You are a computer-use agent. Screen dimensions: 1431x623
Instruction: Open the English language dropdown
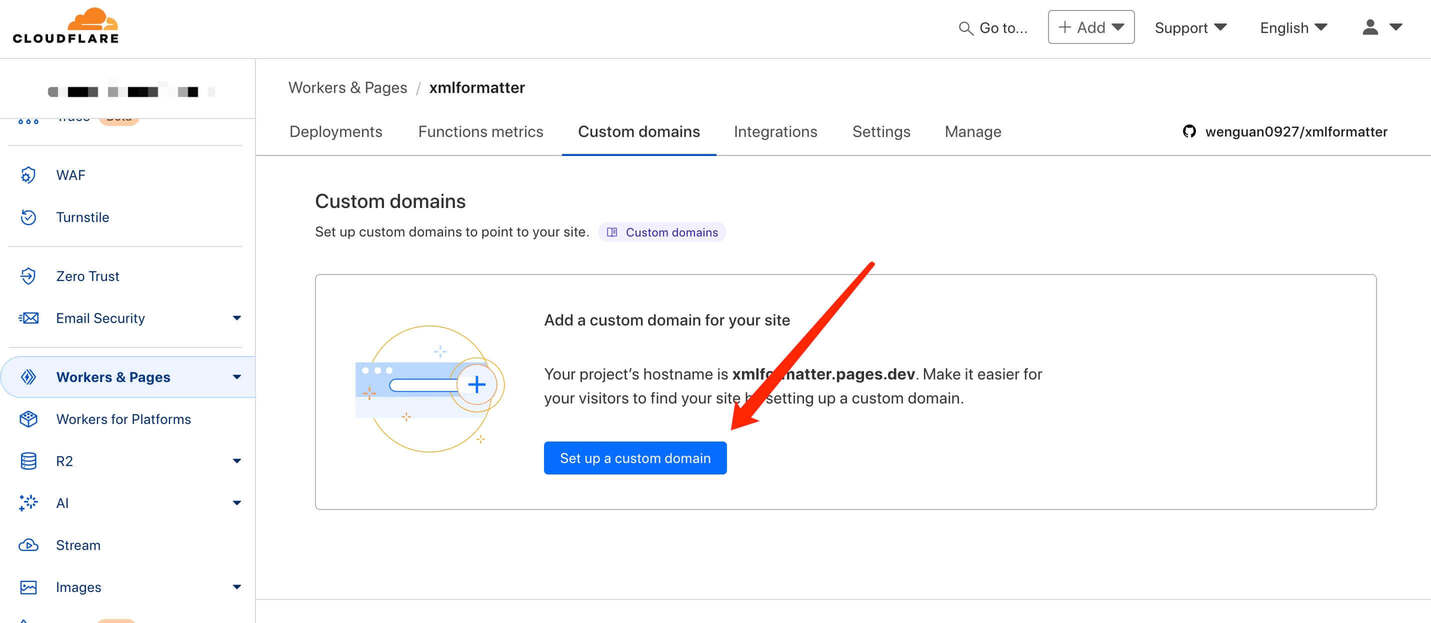click(1292, 27)
